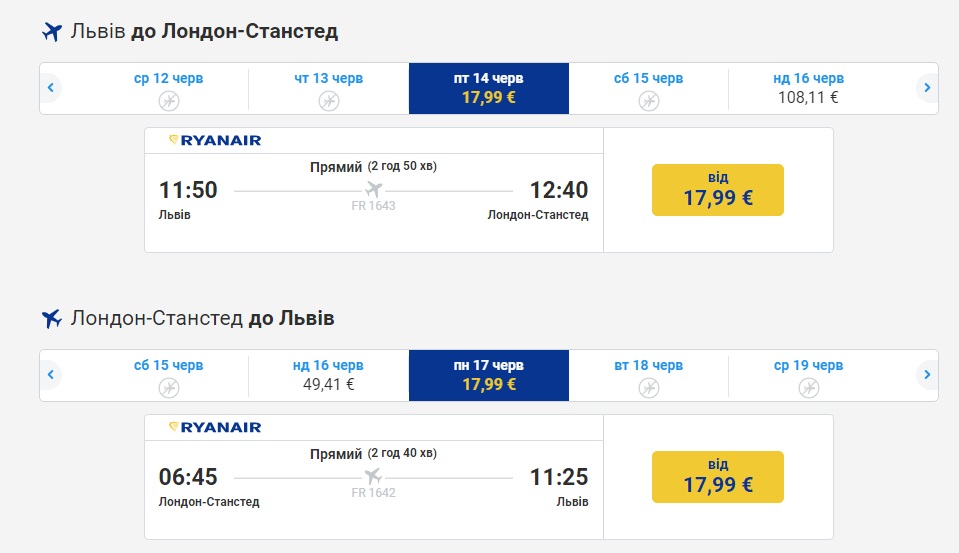Click the plane icon on the FR 1643 route line

coord(374,190)
